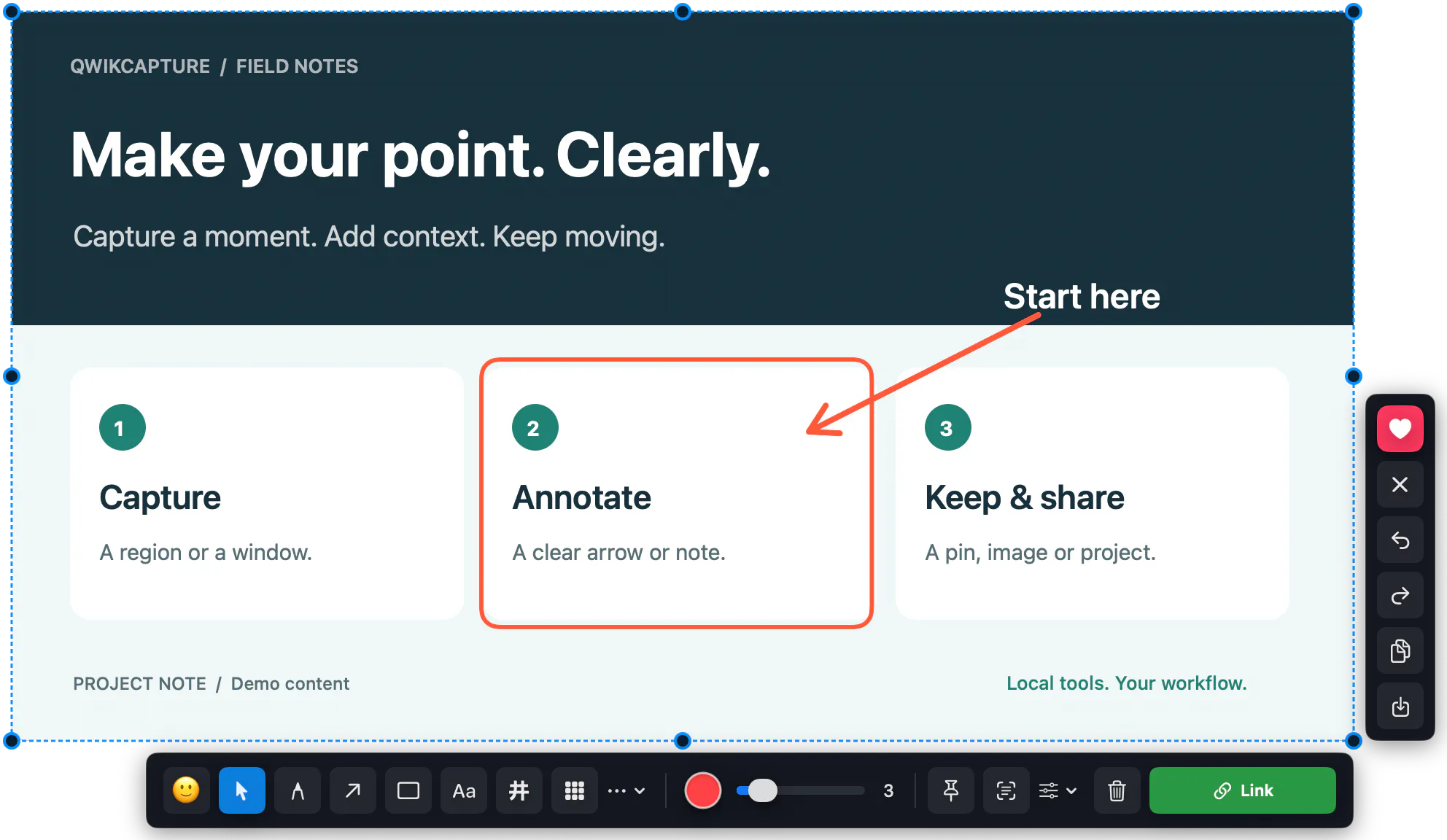
Task: Adjust the stroke width slider
Action: tap(800, 790)
